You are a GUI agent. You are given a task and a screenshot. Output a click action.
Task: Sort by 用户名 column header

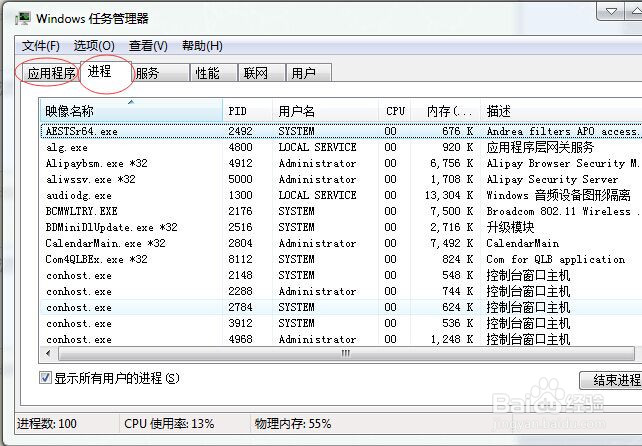326,111
